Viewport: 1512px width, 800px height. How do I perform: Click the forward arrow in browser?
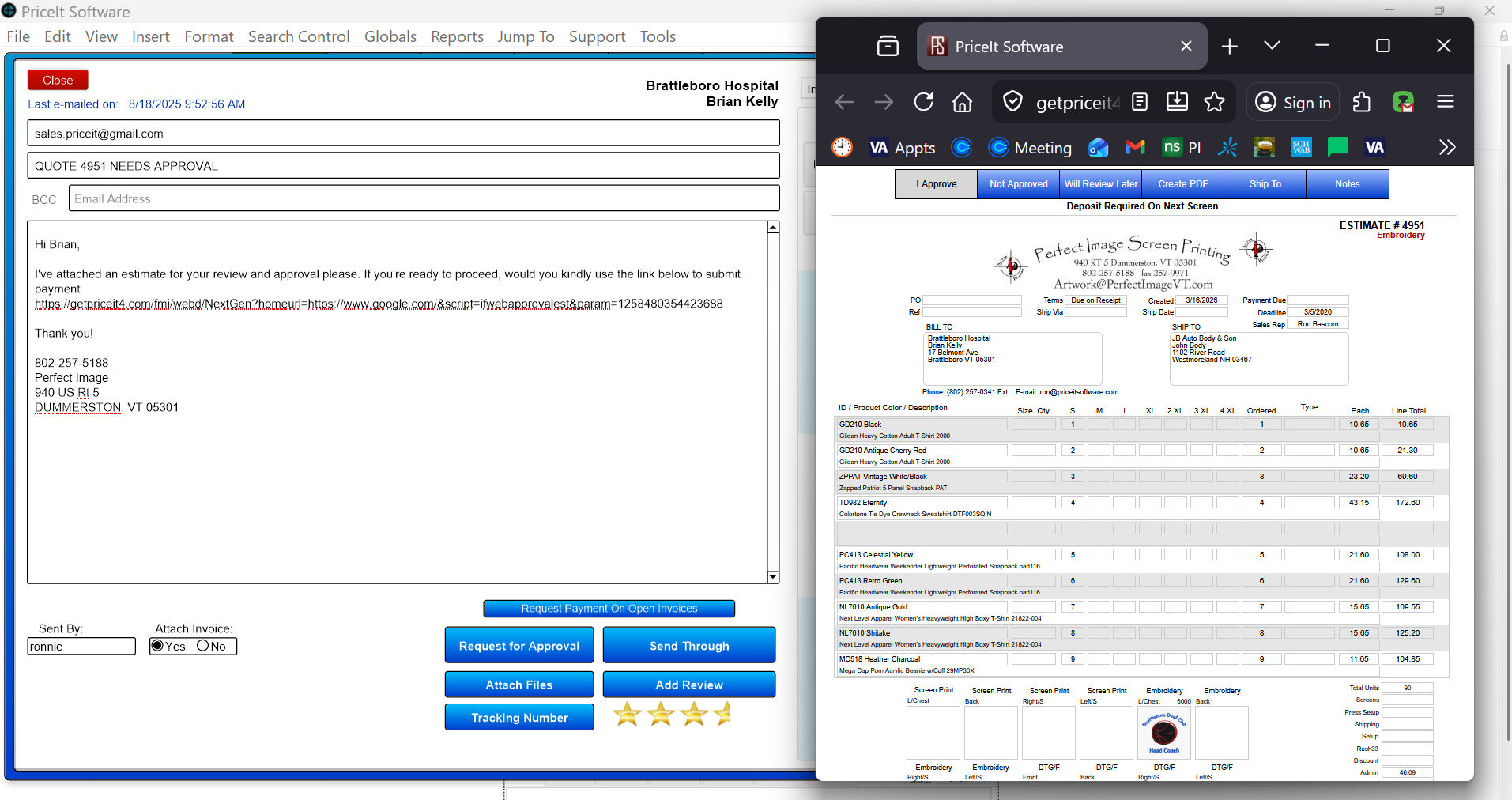click(x=884, y=102)
